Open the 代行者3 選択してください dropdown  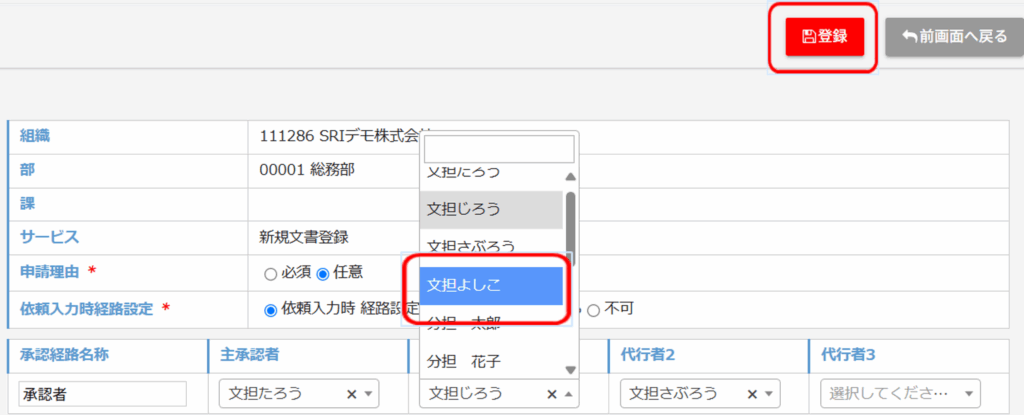[x=900, y=394]
